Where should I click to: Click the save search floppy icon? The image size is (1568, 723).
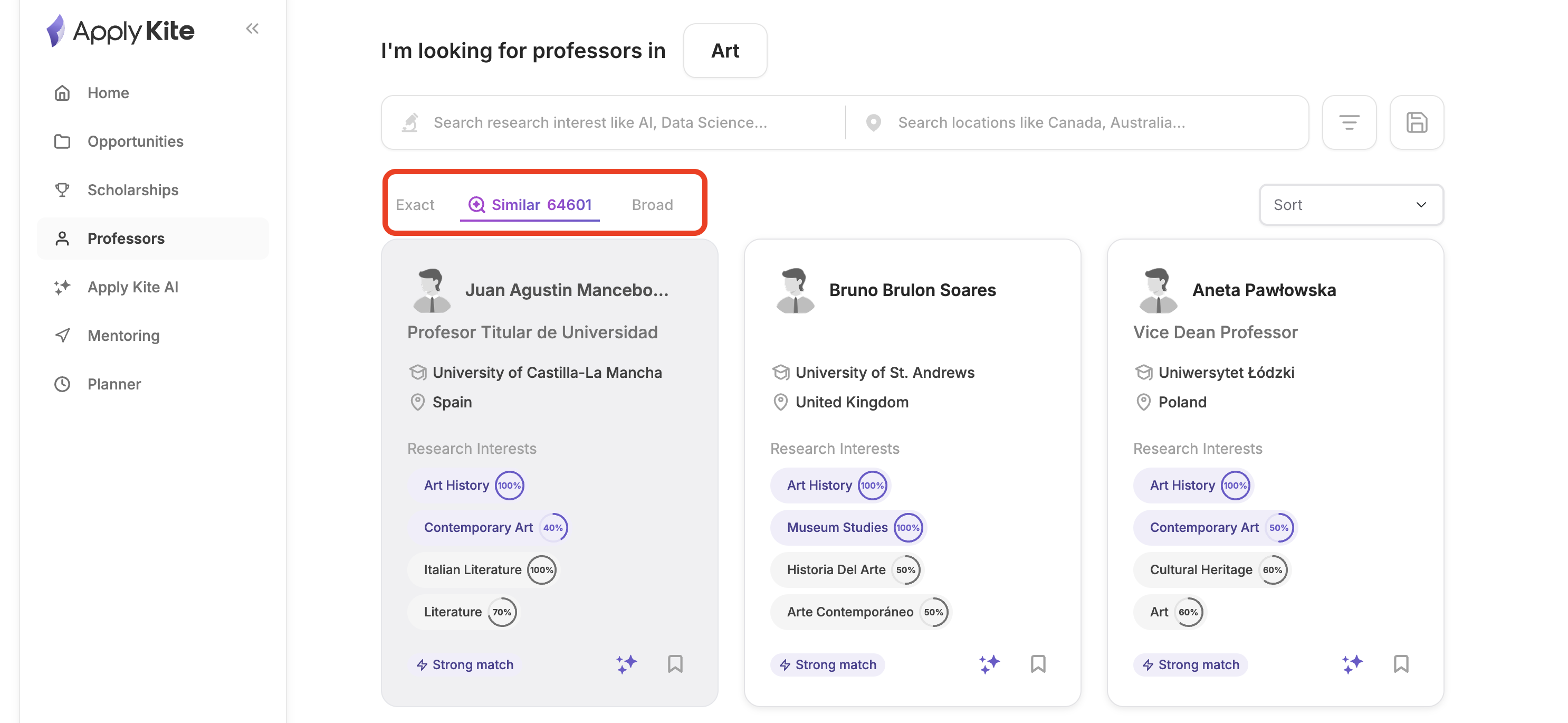coord(1417,122)
